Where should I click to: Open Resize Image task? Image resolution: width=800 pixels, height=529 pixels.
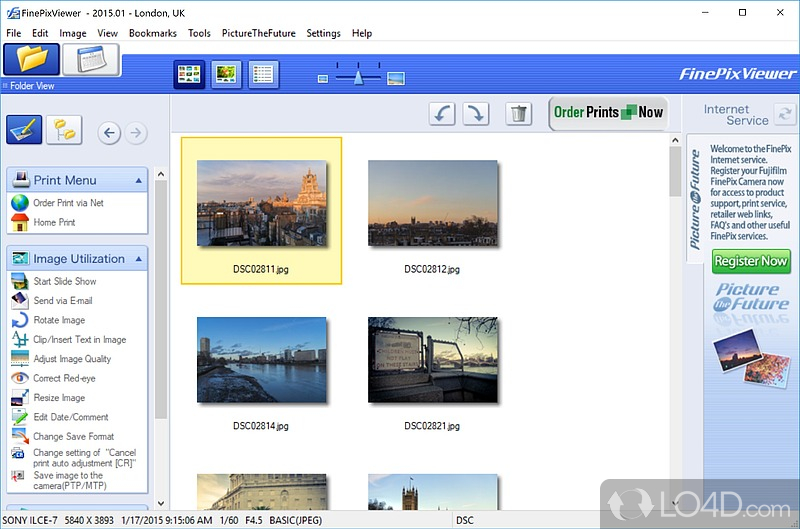[59, 397]
